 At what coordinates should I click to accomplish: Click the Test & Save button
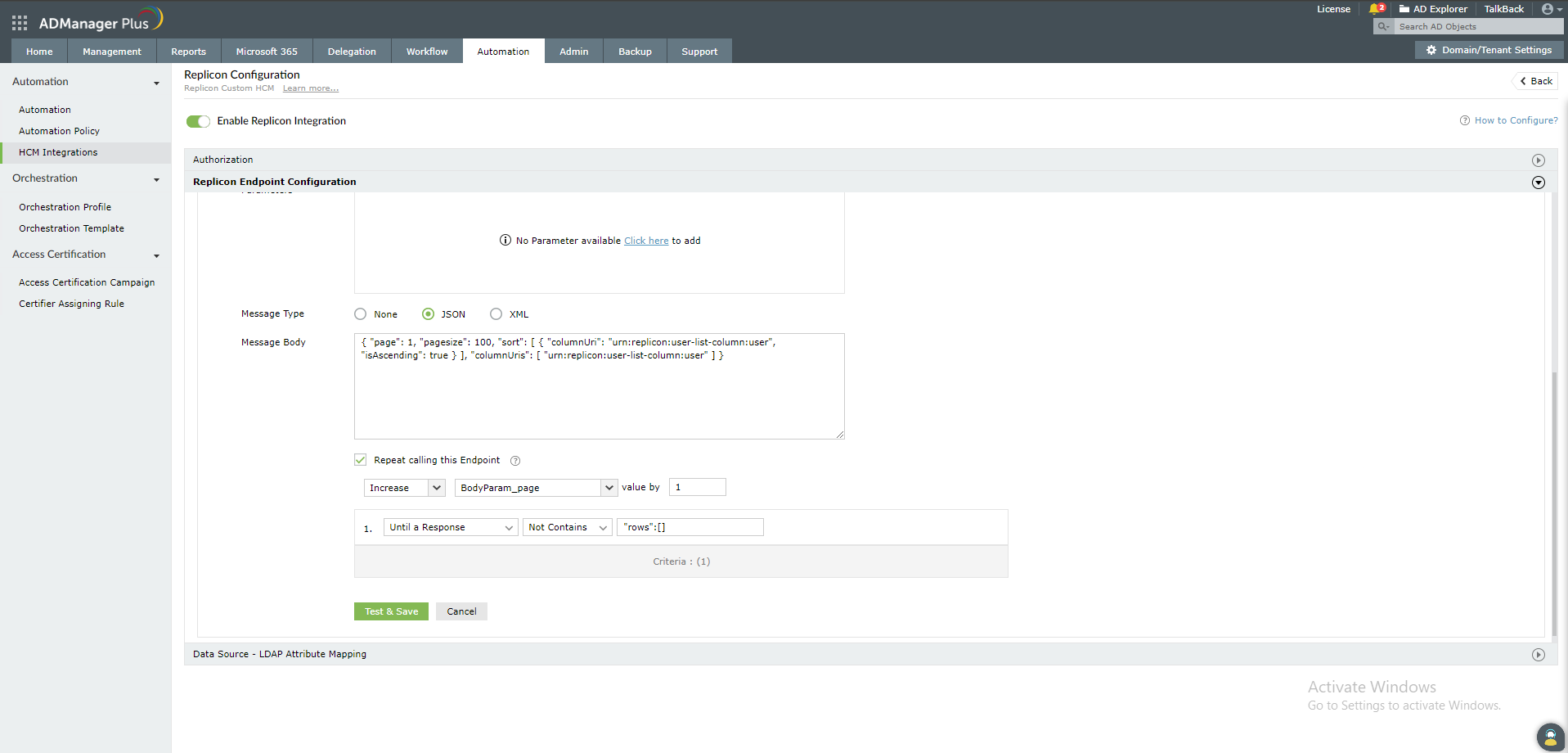(x=391, y=611)
